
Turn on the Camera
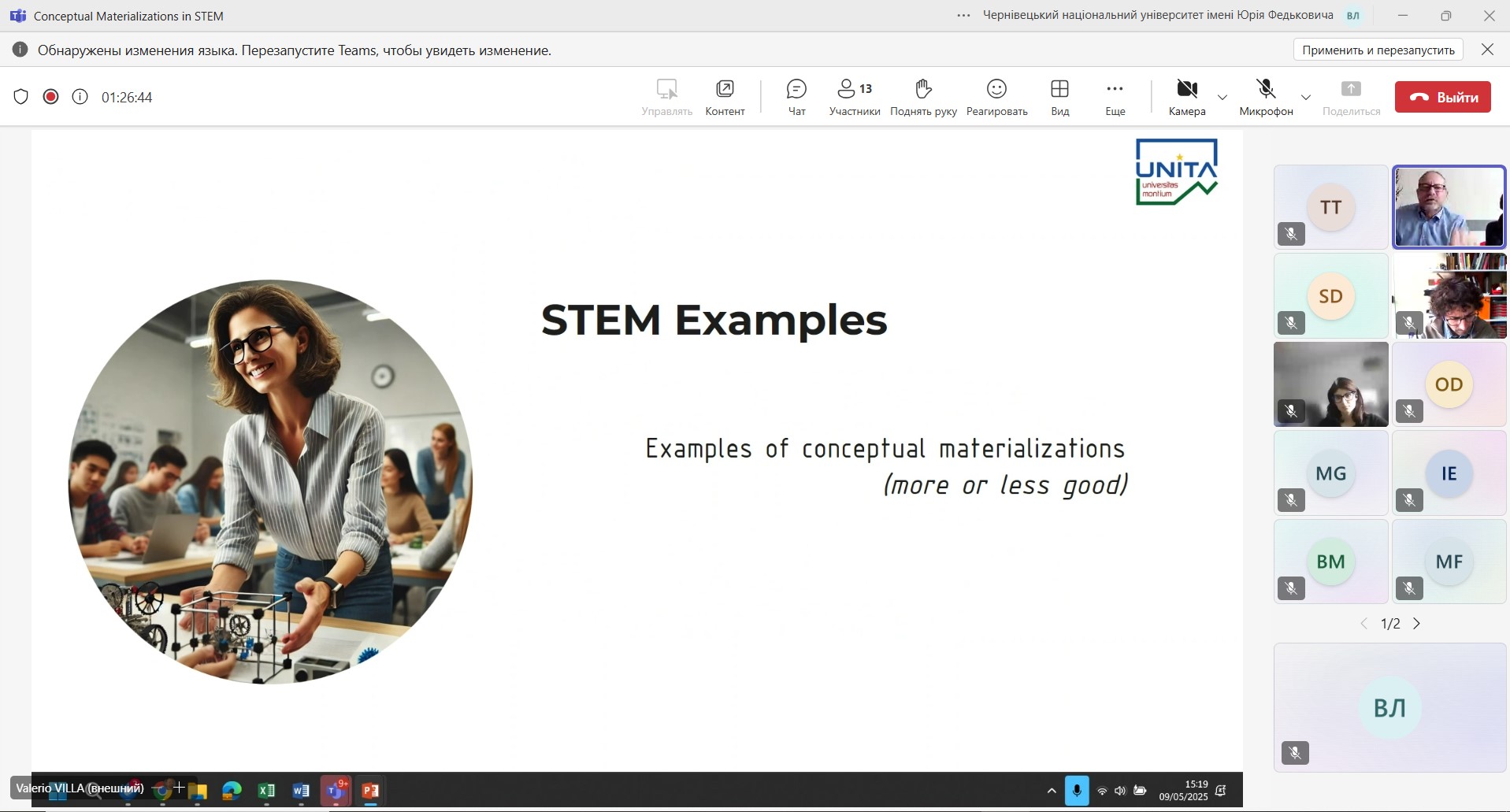click(x=1187, y=97)
